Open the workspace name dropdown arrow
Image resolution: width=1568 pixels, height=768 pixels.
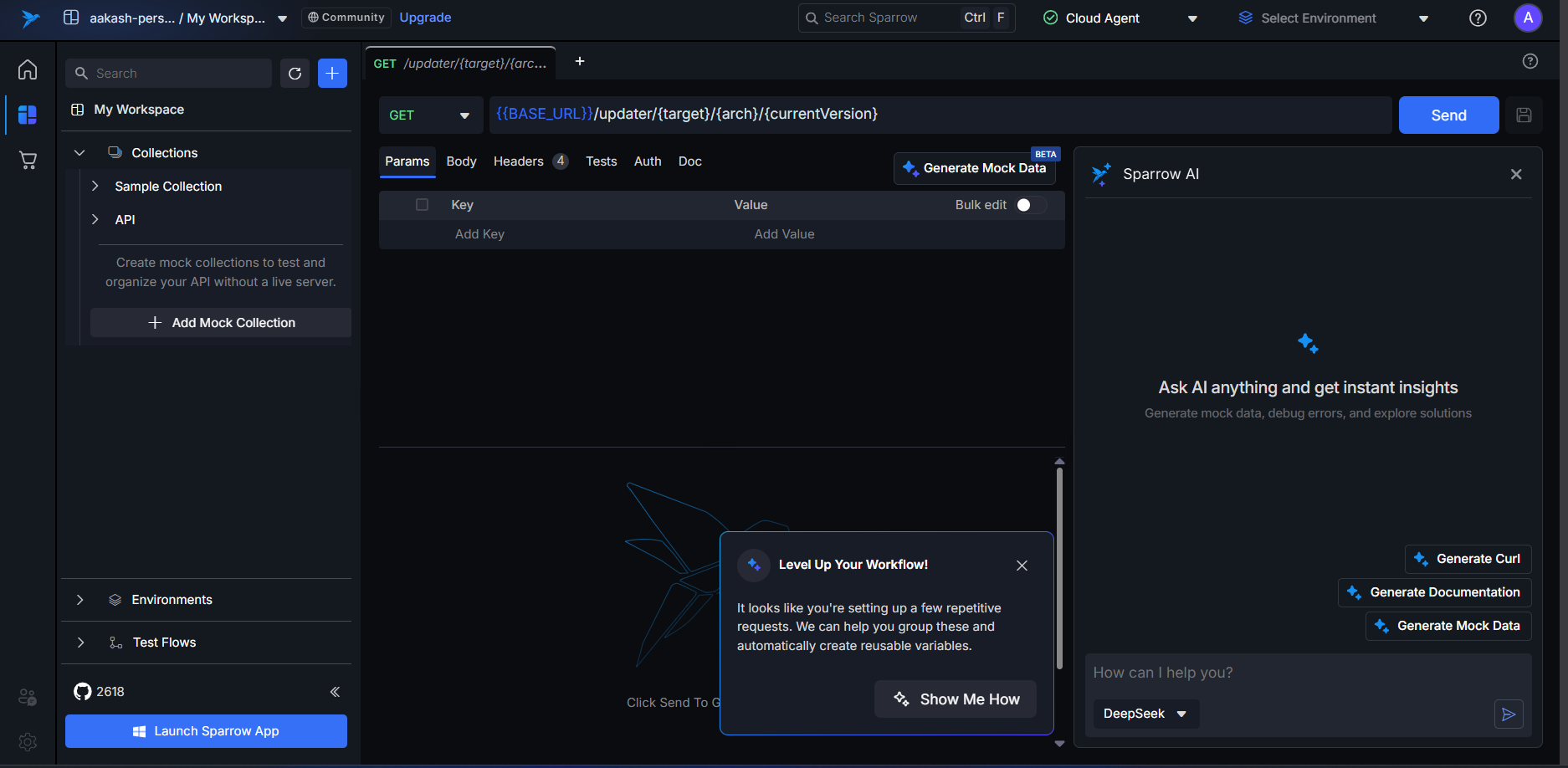point(282,18)
